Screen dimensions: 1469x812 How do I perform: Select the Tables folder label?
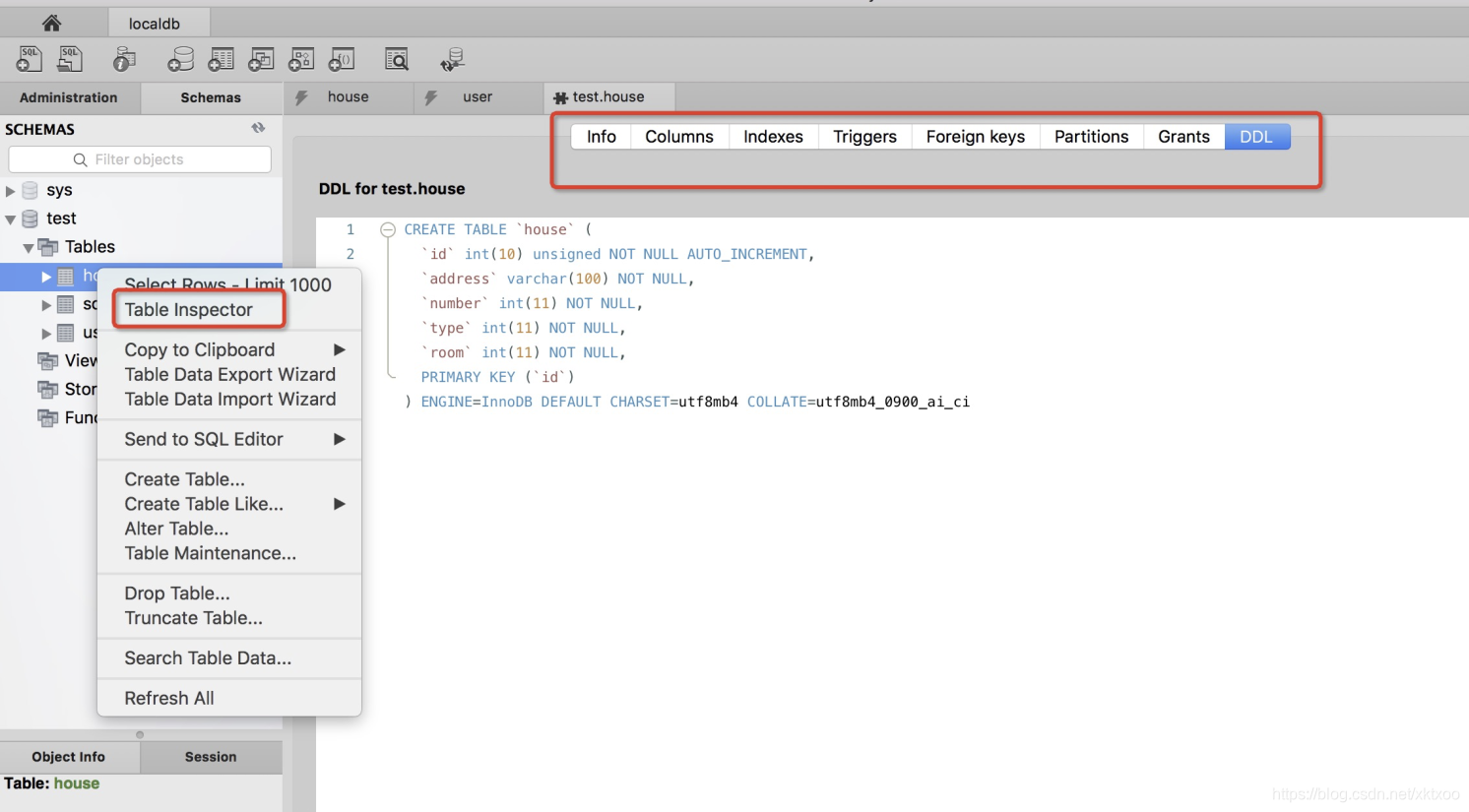90,247
